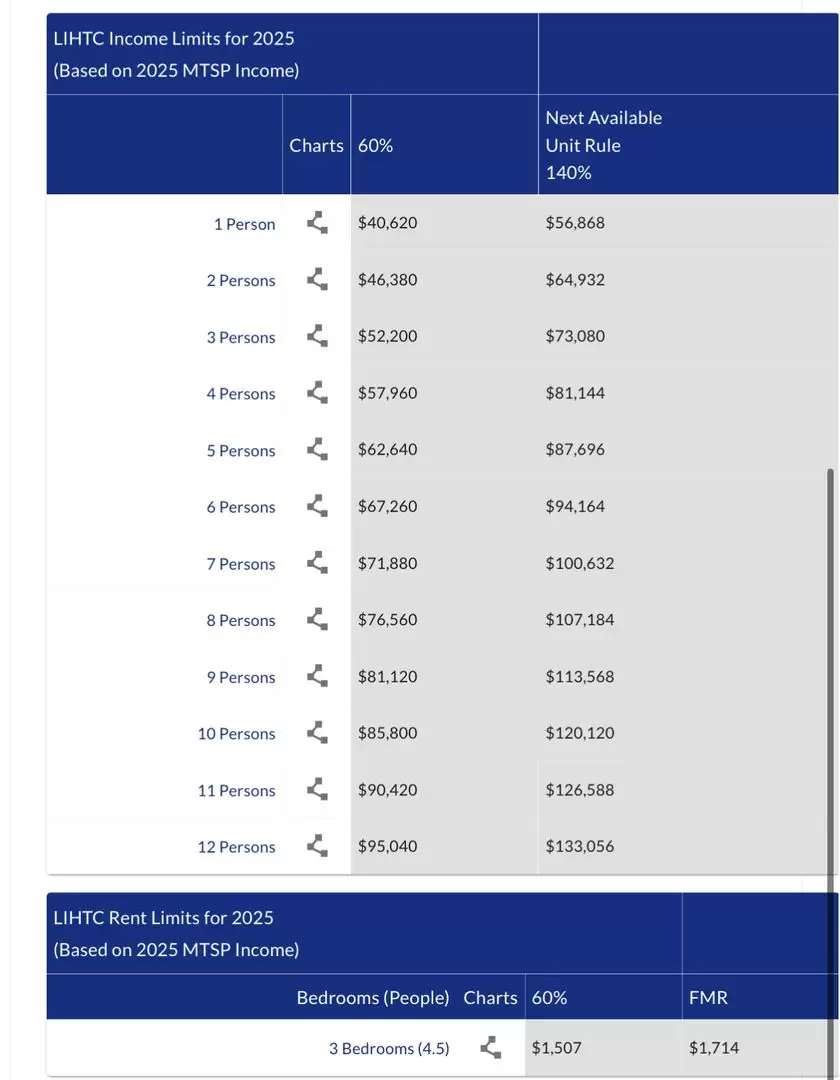Click the 12 Persons row label
840x1080 pixels.
click(236, 847)
